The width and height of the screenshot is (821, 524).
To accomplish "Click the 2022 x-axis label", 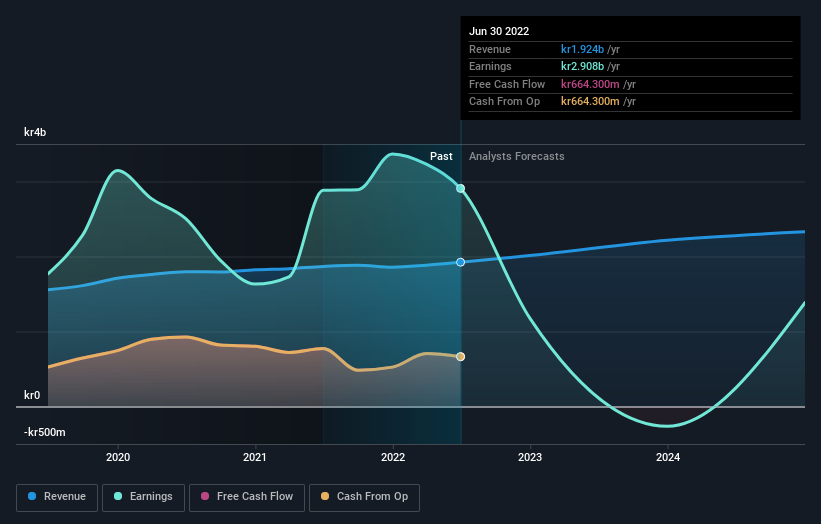I will pos(393,458).
